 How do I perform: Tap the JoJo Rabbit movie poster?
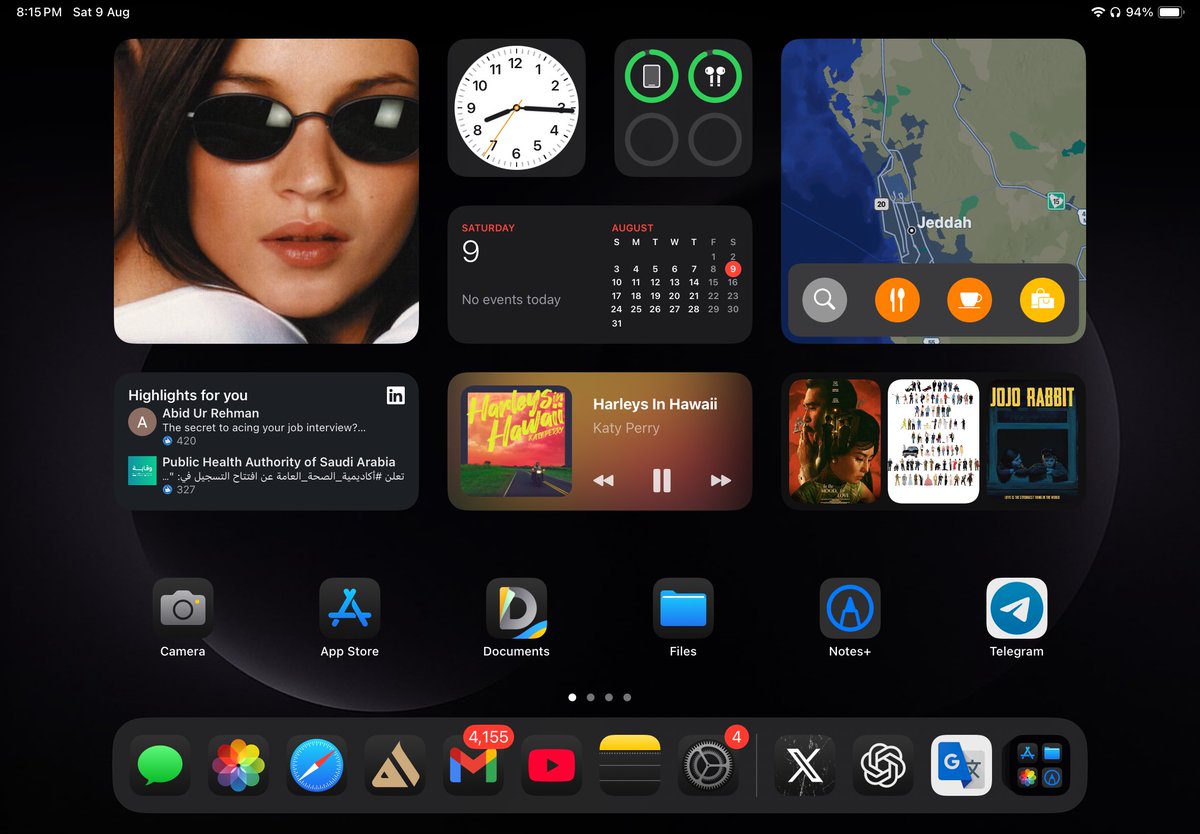click(1033, 440)
